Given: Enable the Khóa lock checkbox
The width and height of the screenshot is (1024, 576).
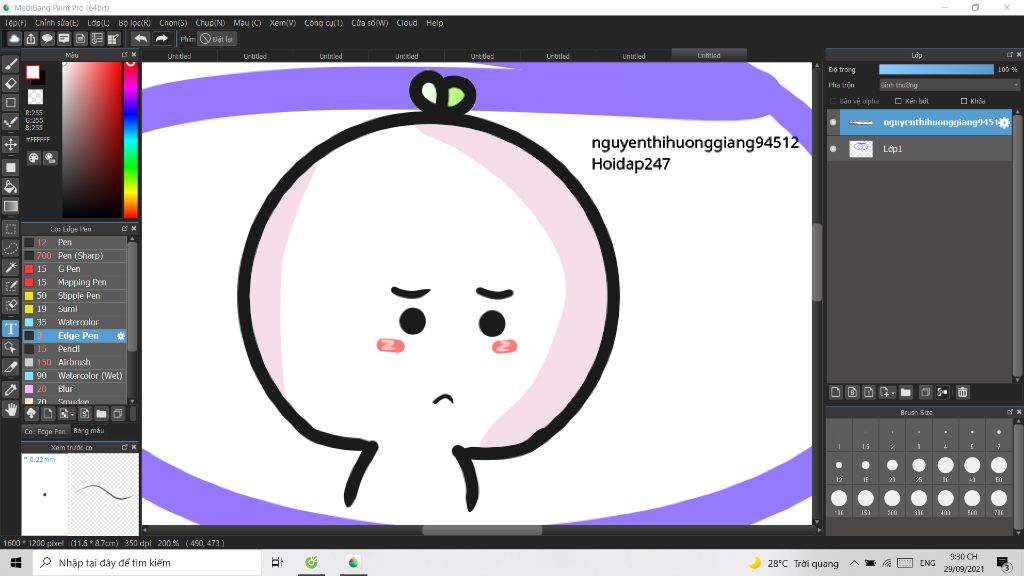Looking at the screenshot, I should (963, 101).
